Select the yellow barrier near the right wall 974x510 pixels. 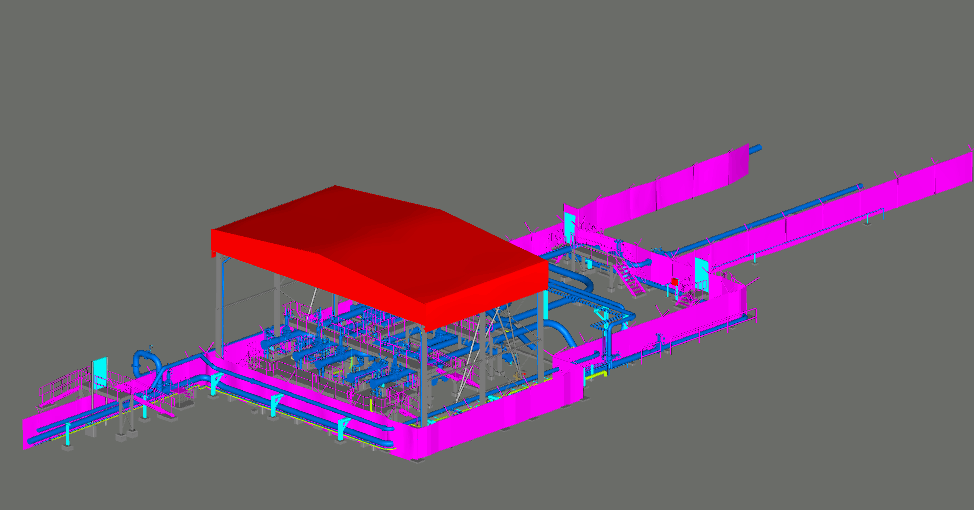[596, 372]
